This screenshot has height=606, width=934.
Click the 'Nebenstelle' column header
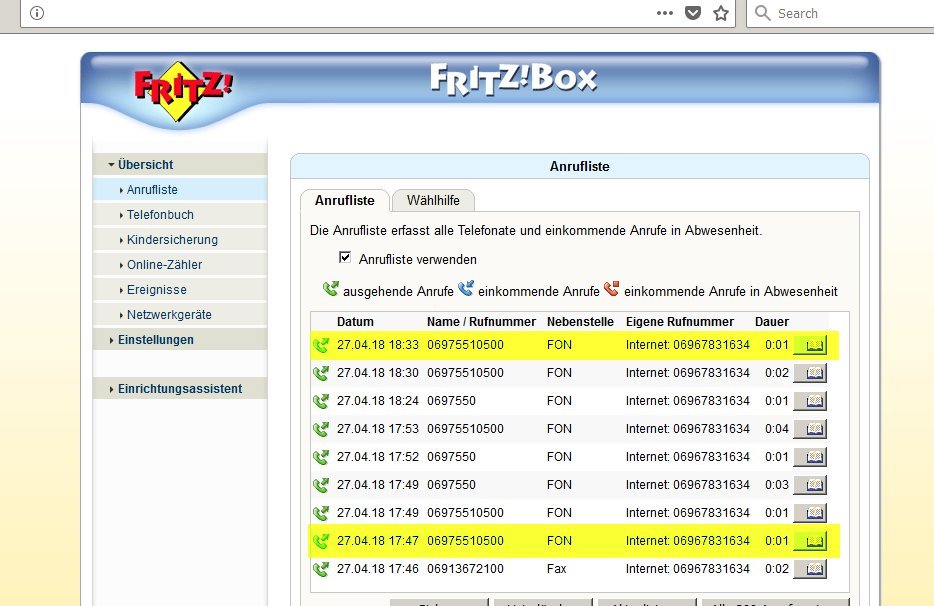[x=580, y=322]
